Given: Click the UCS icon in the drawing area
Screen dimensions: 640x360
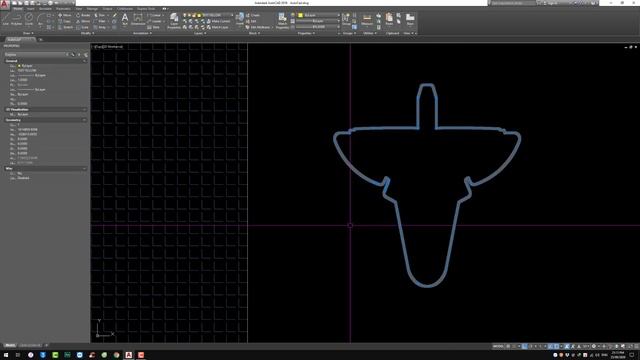Looking at the screenshot, I should (x=104, y=329).
